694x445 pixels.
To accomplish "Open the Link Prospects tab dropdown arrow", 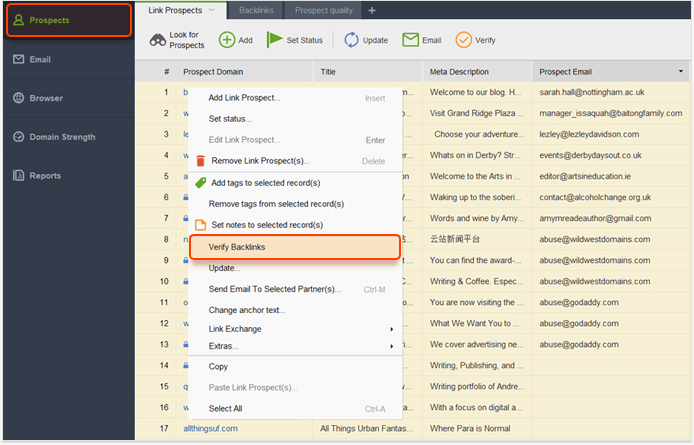I will [212, 10].
